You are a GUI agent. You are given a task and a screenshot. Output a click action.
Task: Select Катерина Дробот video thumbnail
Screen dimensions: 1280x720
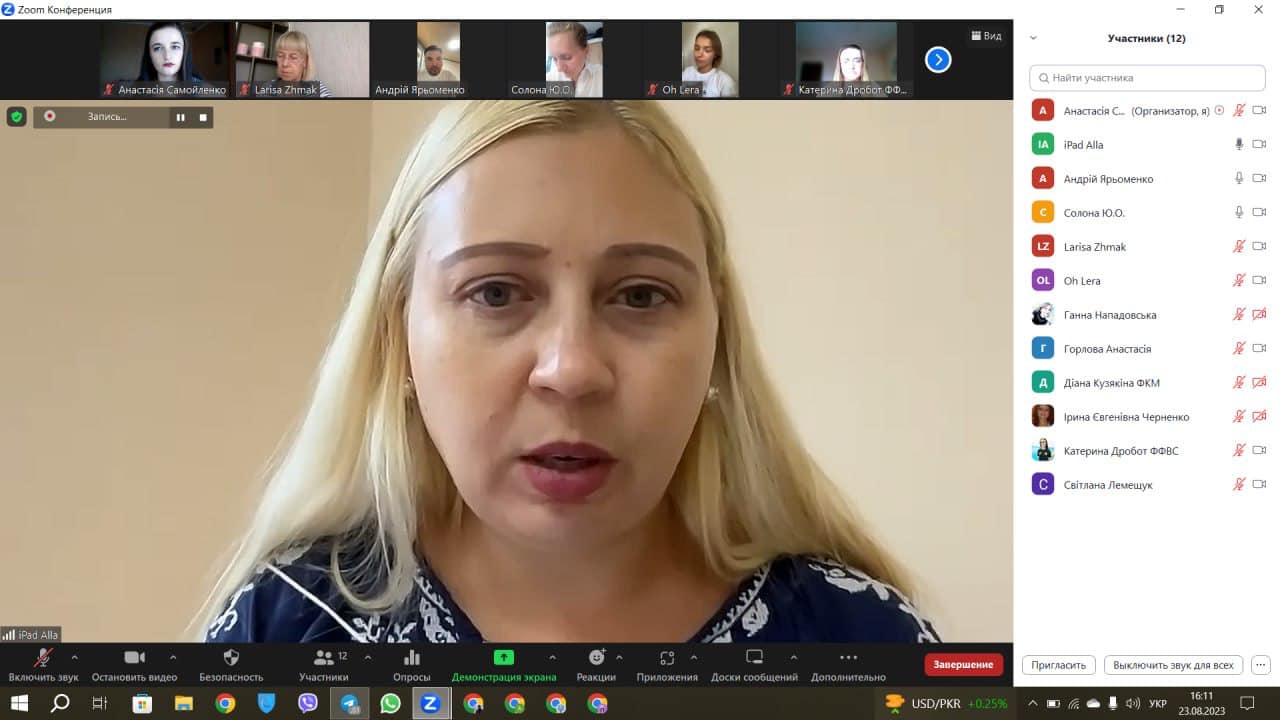[846, 59]
